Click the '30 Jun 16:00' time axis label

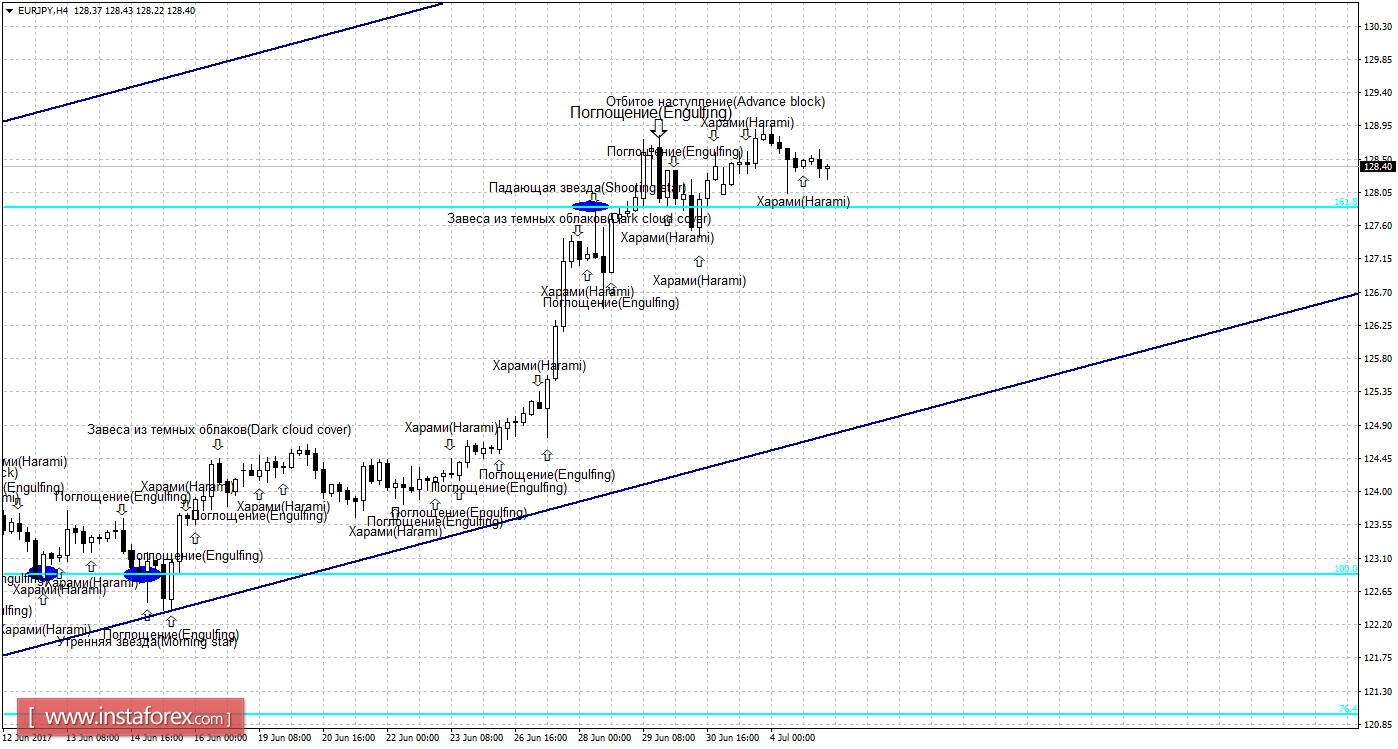733,738
